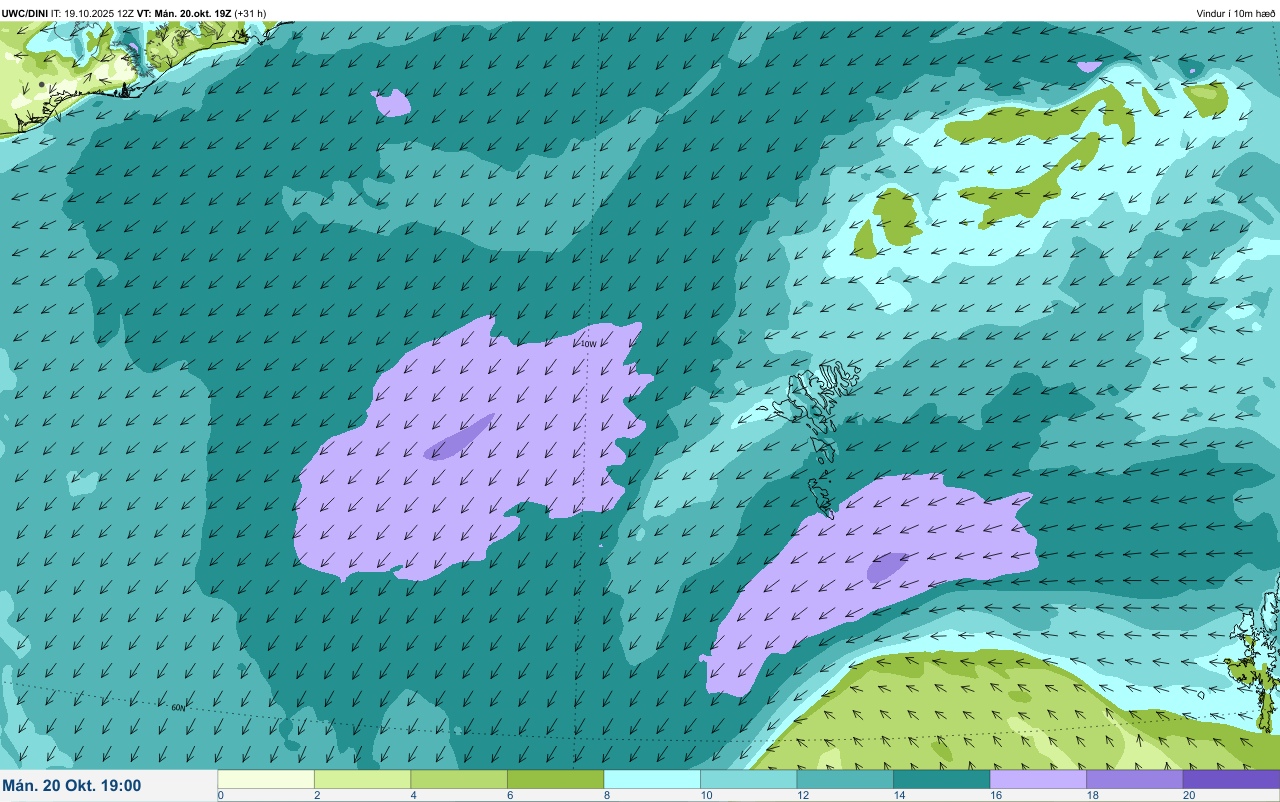Click the legend value "12"
Image resolution: width=1280 pixels, height=802 pixels.
(802, 795)
